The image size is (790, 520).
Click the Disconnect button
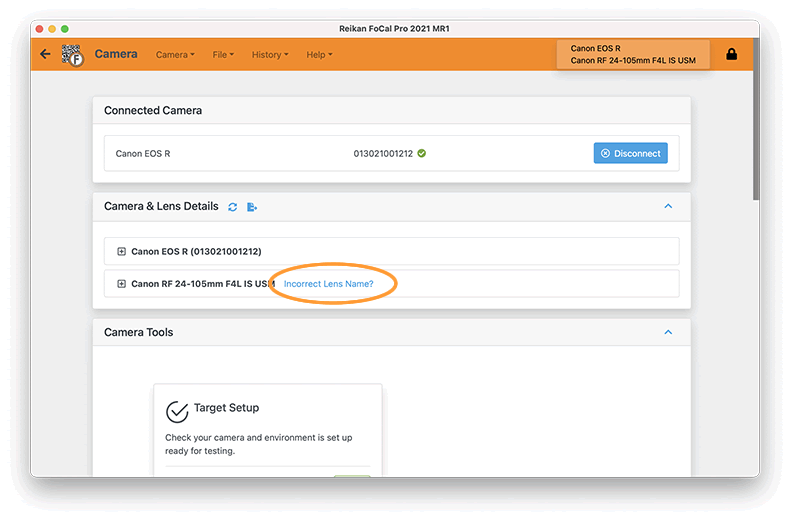[x=630, y=153]
